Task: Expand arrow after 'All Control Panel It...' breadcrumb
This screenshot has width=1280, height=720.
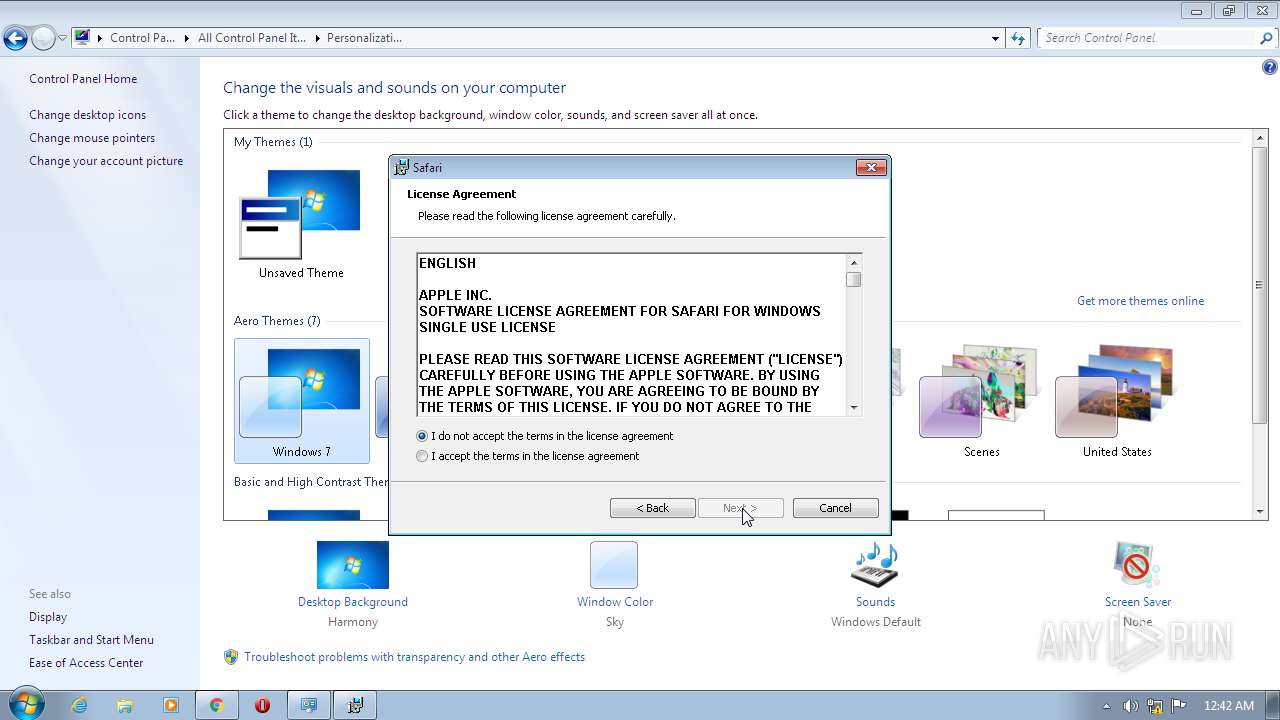Action: [318, 38]
